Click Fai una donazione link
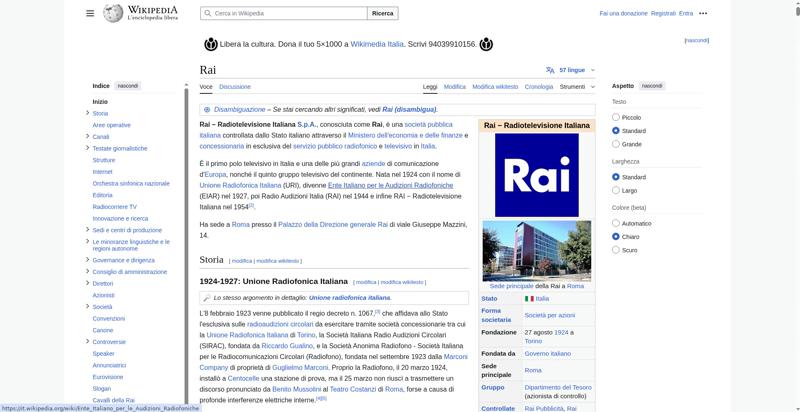The width and height of the screenshot is (800, 412). pos(623,13)
